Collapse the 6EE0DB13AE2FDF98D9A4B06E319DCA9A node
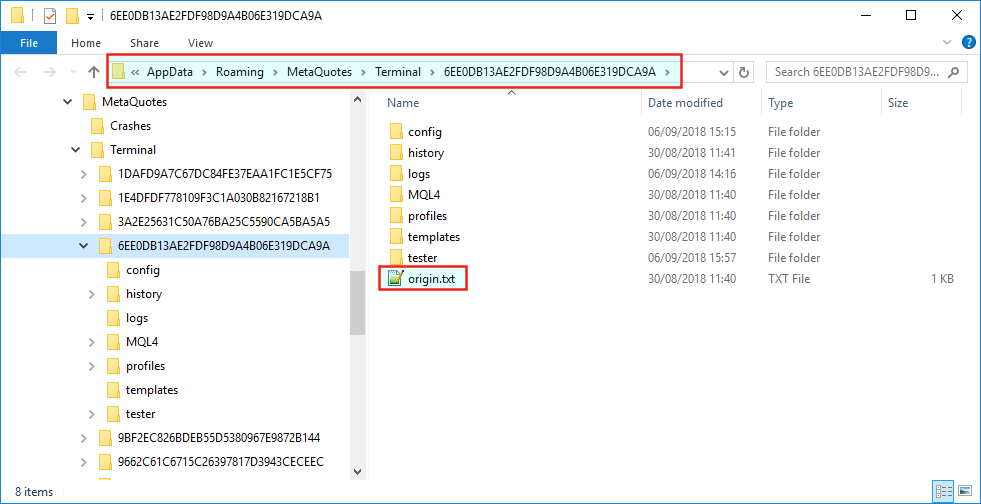981x504 pixels. (84, 246)
